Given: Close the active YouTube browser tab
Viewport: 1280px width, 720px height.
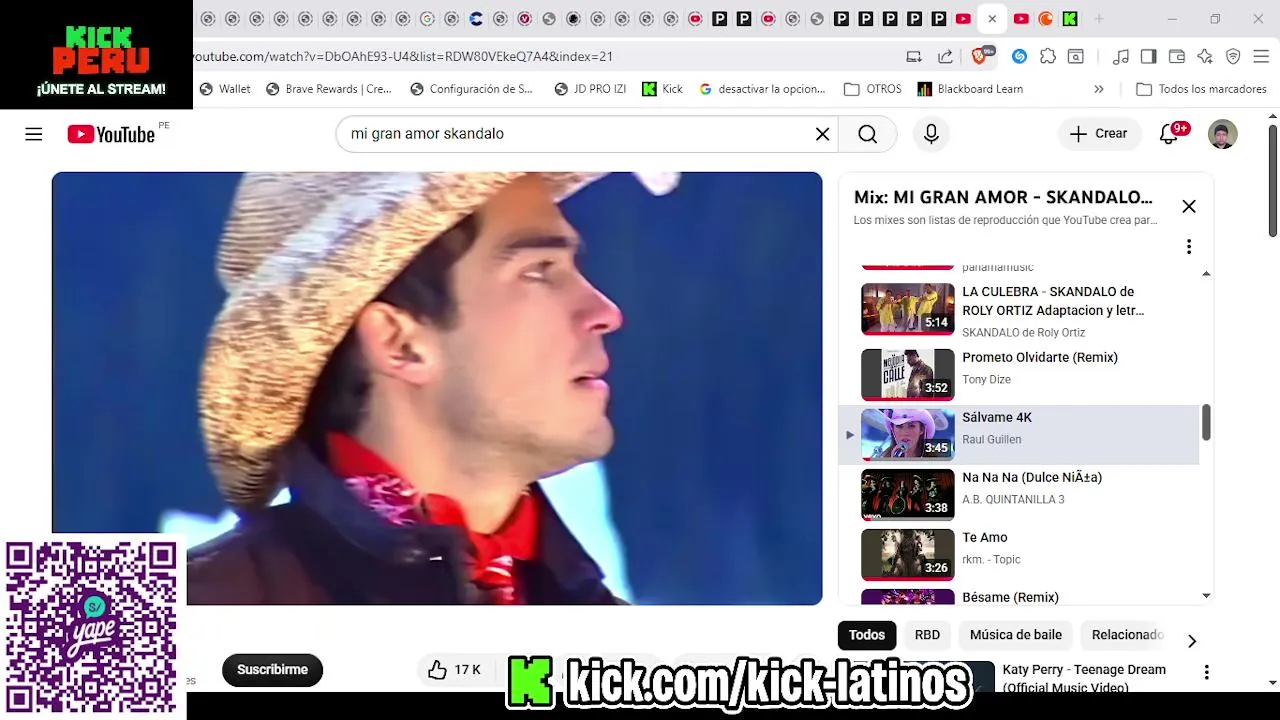Looking at the screenshot, I should 992,19.
